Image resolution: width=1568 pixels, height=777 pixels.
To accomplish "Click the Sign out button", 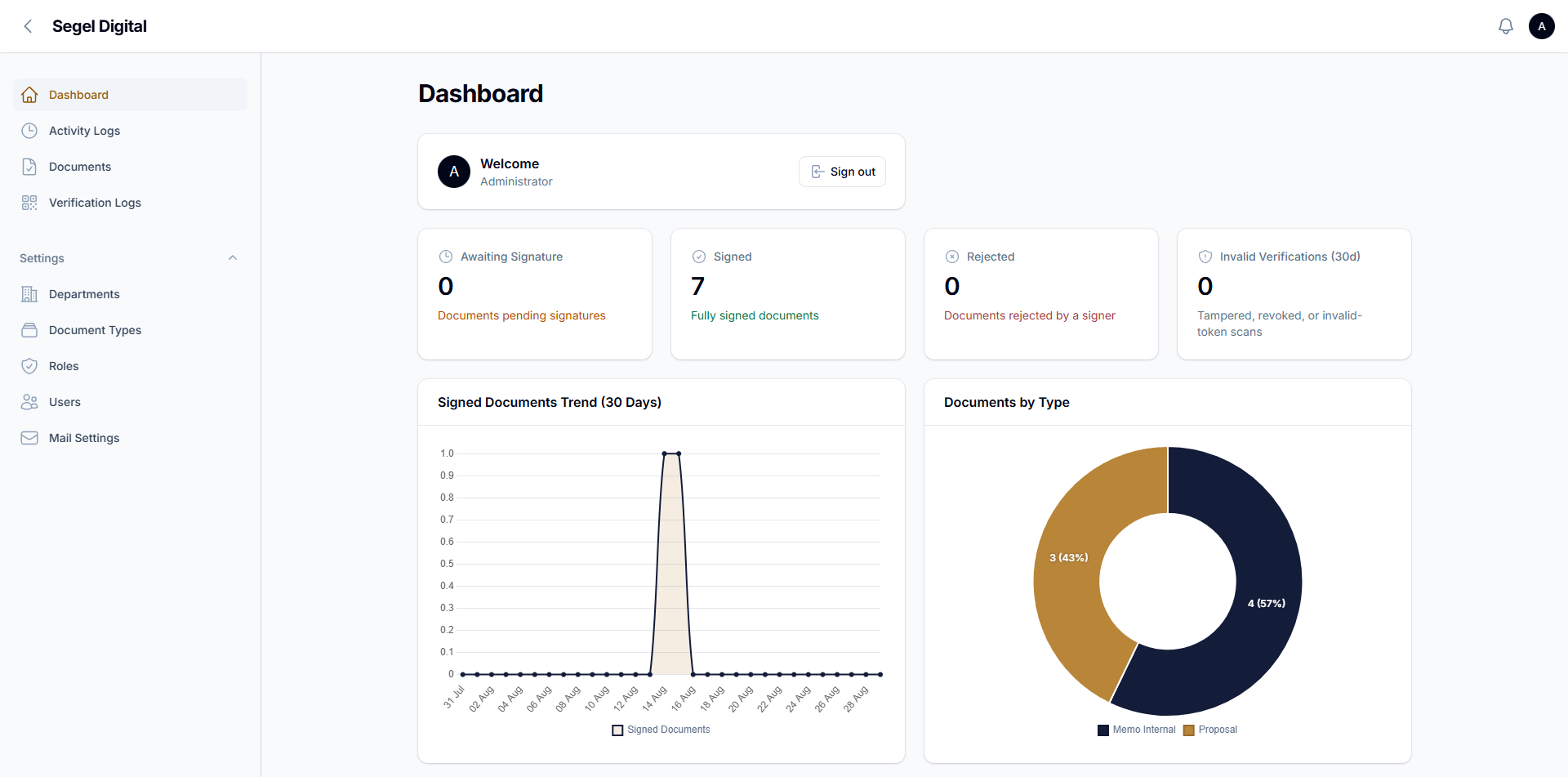I will (x=842, y=172).
